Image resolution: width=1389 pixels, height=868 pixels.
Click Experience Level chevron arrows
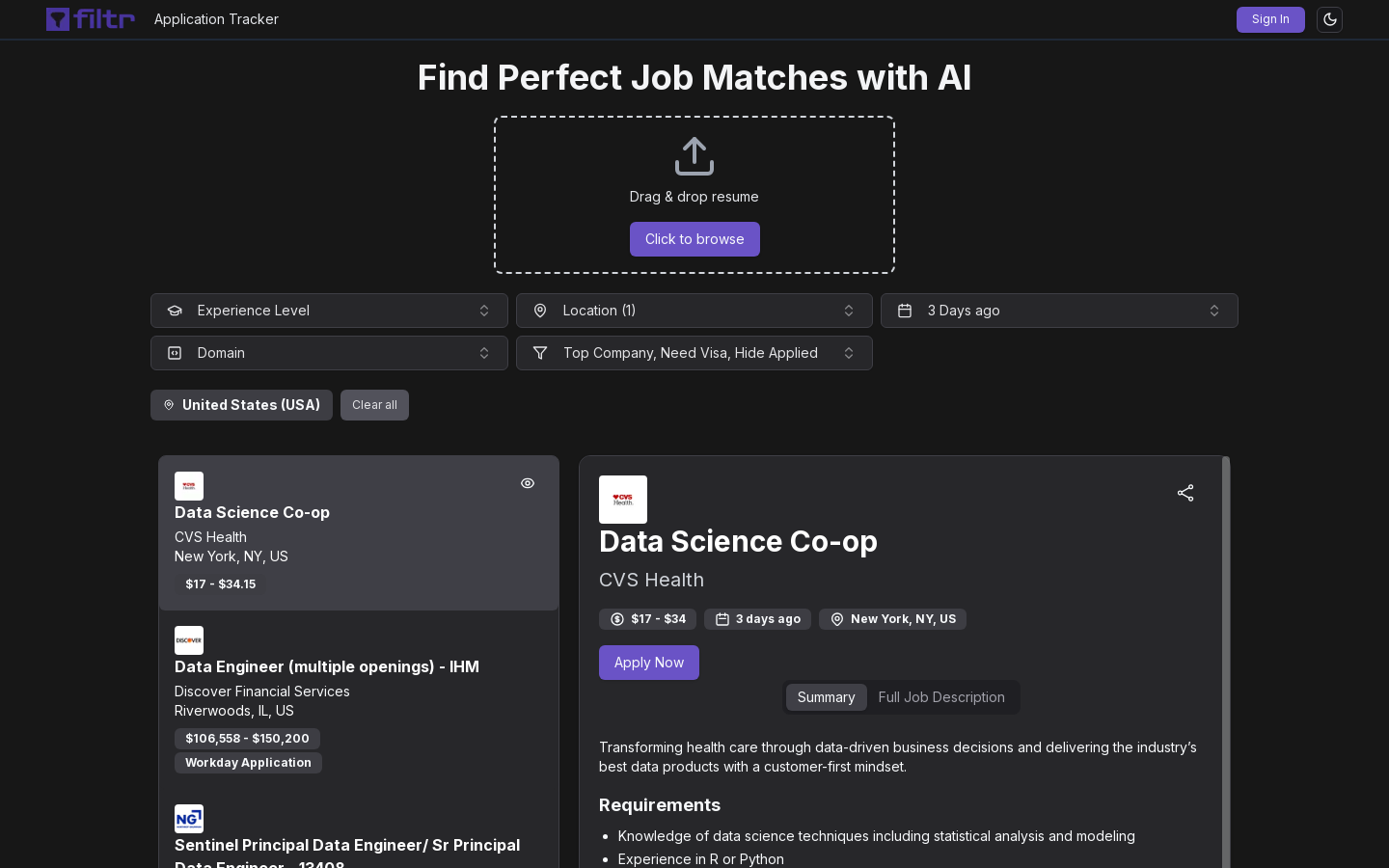click(484, 311)
